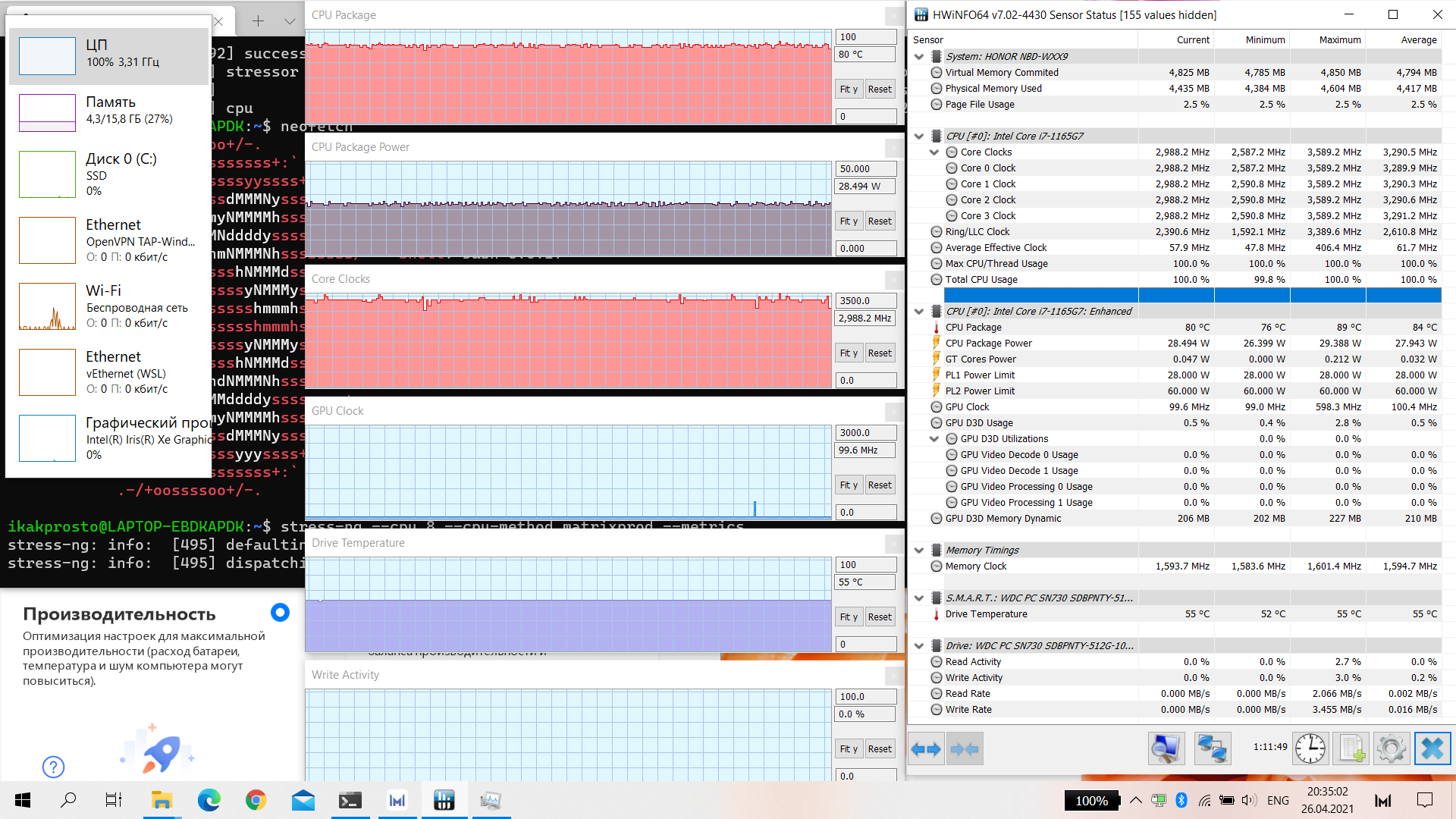Collapse the Core Clocks subtree
The height and width of the screenshot is (819, 1456).
pos(934,152)
